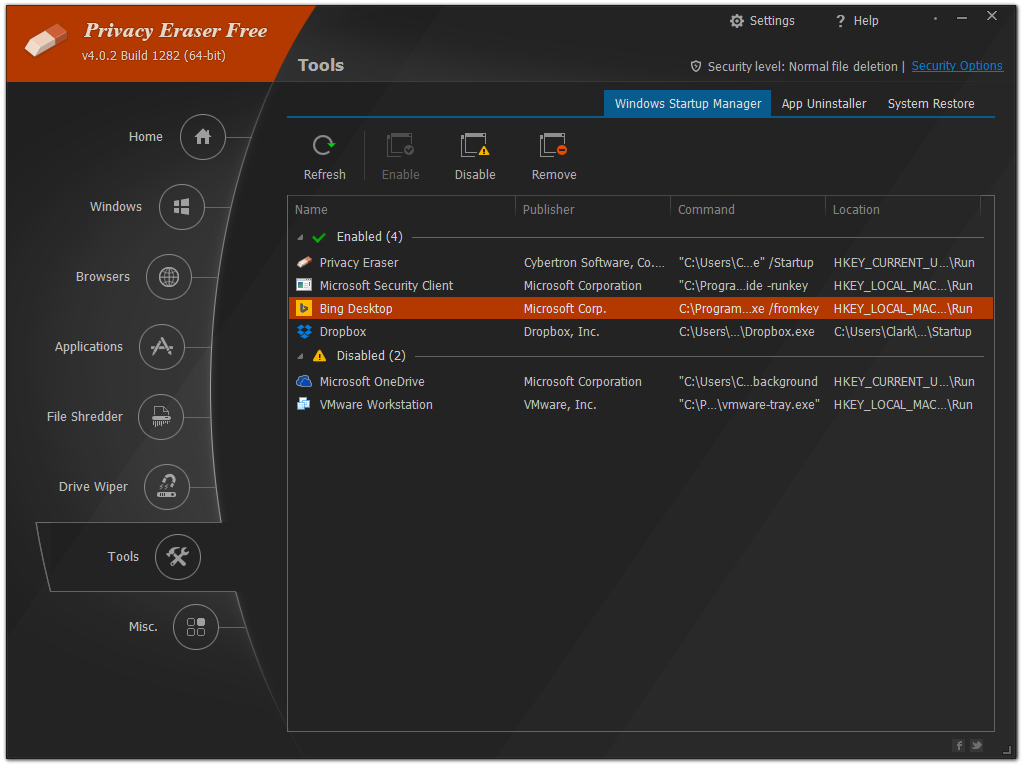The height and width of the screenshot is (768, 1024).
Task: Click the Refresh toolbar icon
Action: pyautogui.click(x=324, y=147)
